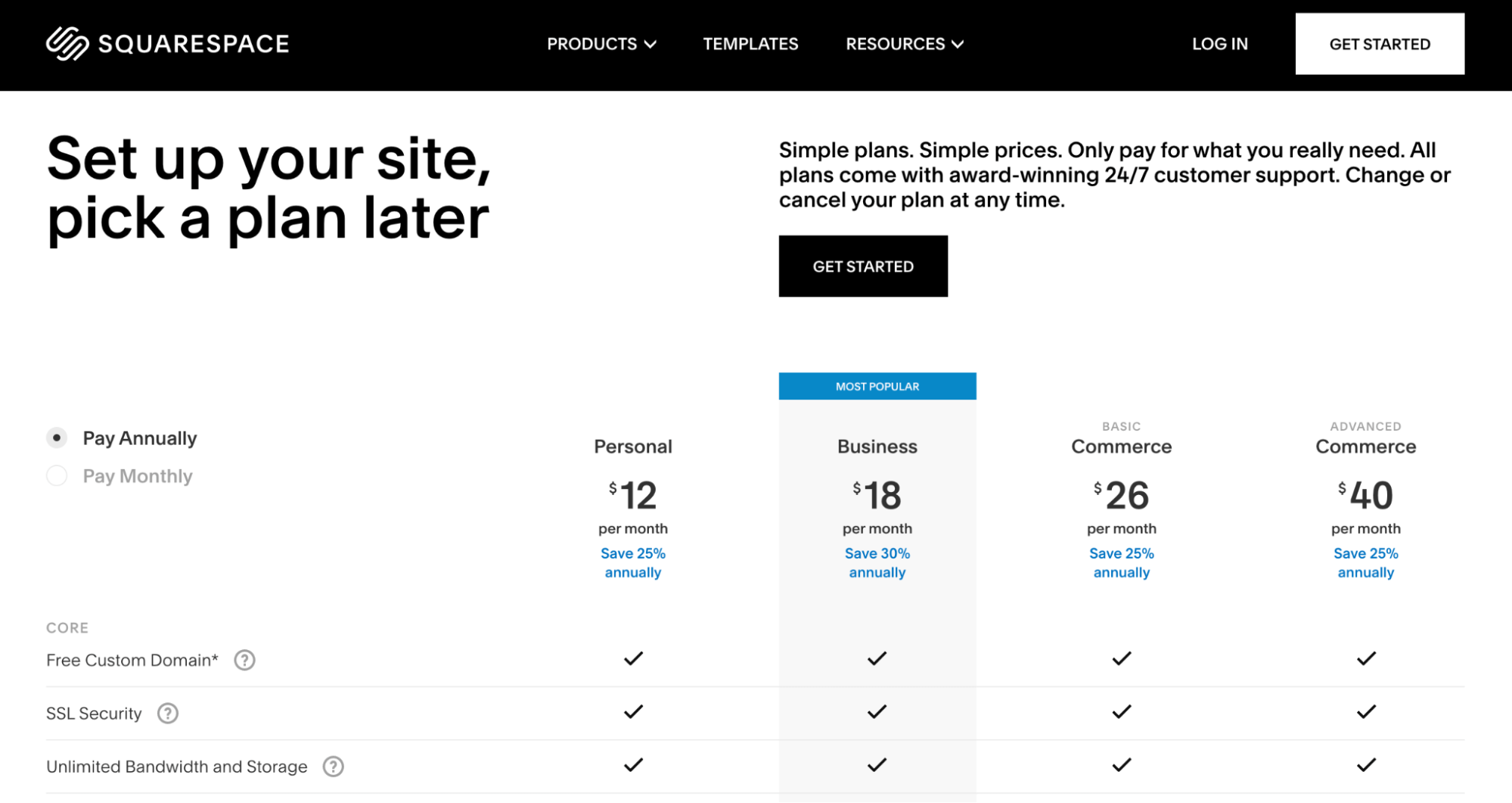Select the Pay Monthly radio button
This screenshot has height=803, width=1512.
coord(57,475)
